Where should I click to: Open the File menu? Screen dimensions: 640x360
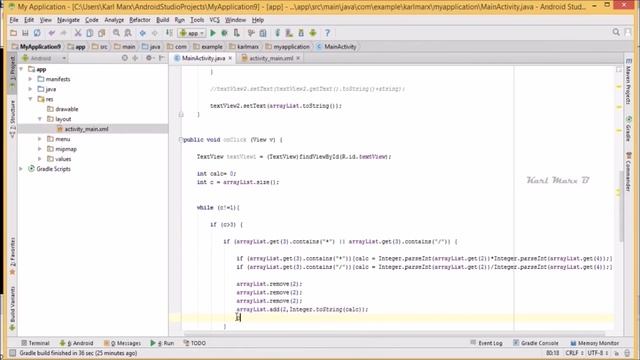[x=14, y=20]
